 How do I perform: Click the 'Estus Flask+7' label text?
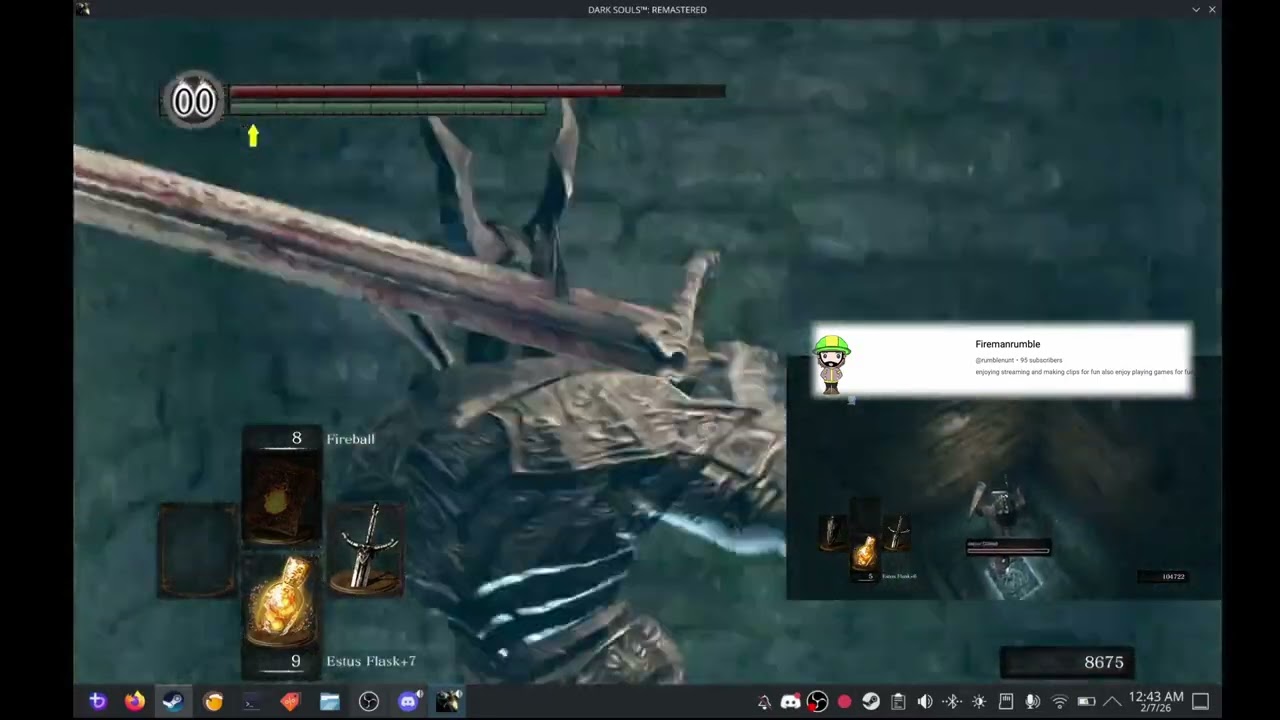(371, 661)
